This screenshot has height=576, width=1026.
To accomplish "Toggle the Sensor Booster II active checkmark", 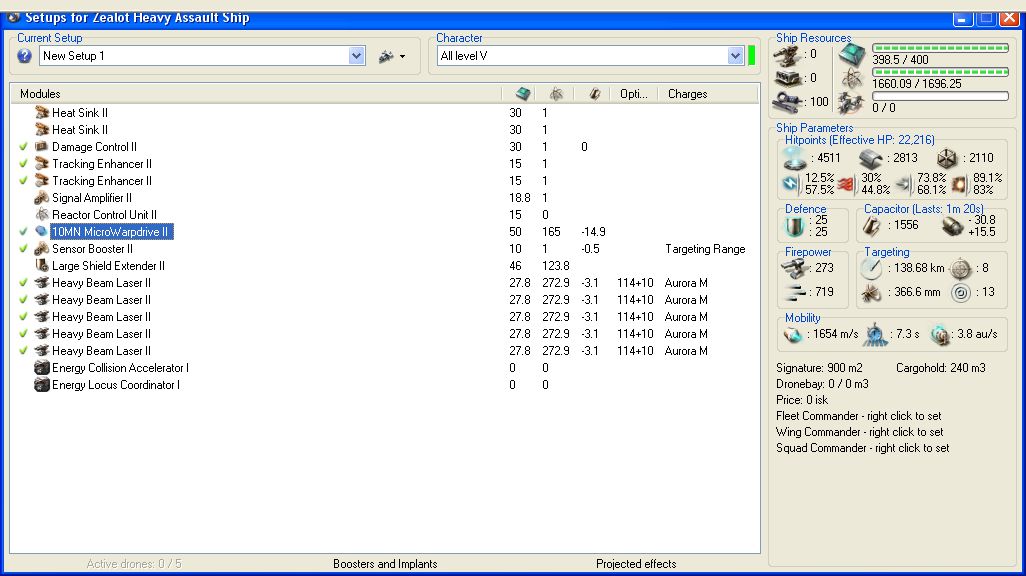I will (24, 249).
